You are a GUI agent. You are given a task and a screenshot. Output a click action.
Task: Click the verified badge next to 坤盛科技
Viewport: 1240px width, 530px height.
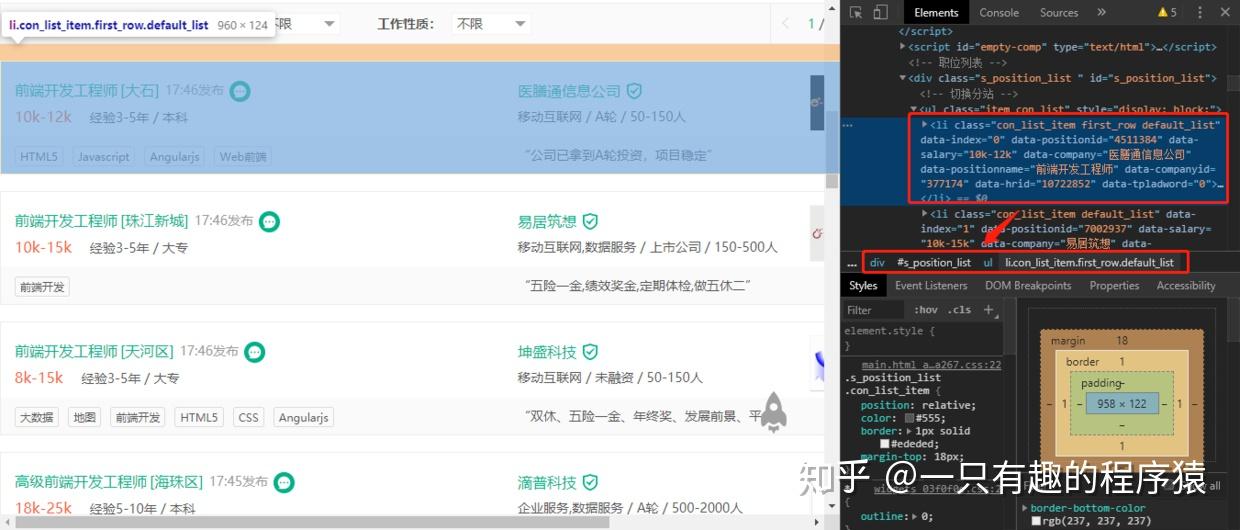(590, 352)
